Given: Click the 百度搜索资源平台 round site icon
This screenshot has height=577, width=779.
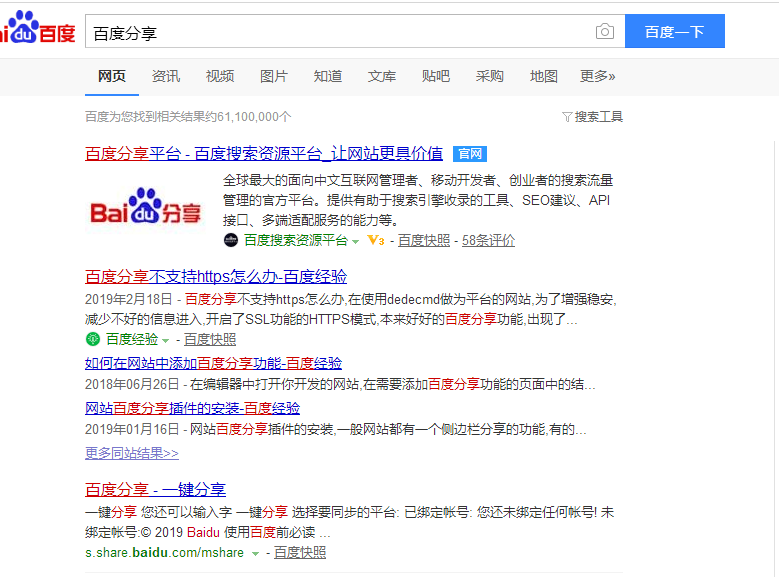Looking at the screenshot, I should [x=231, y=241].
